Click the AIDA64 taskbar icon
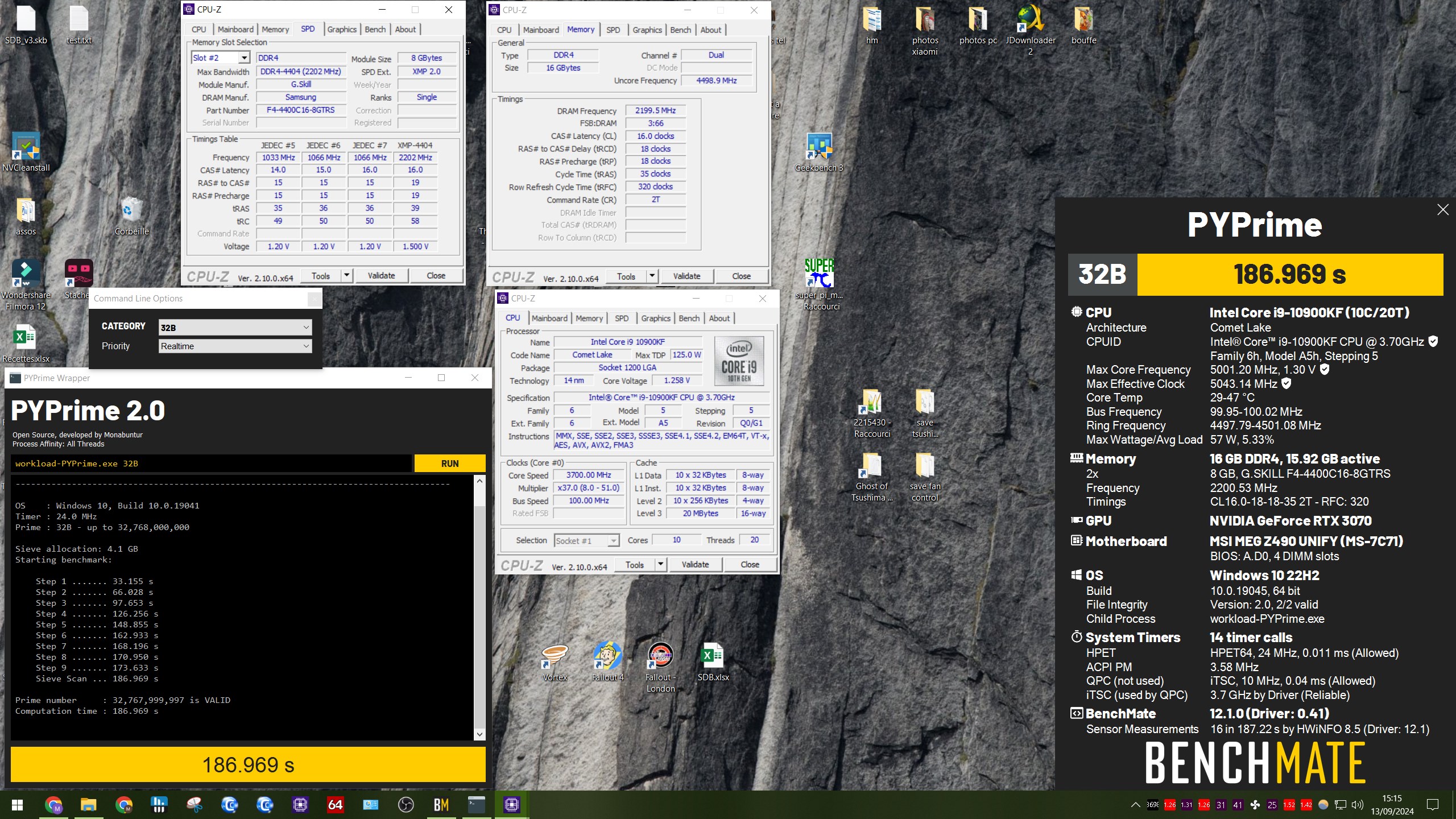 [336, 804]
